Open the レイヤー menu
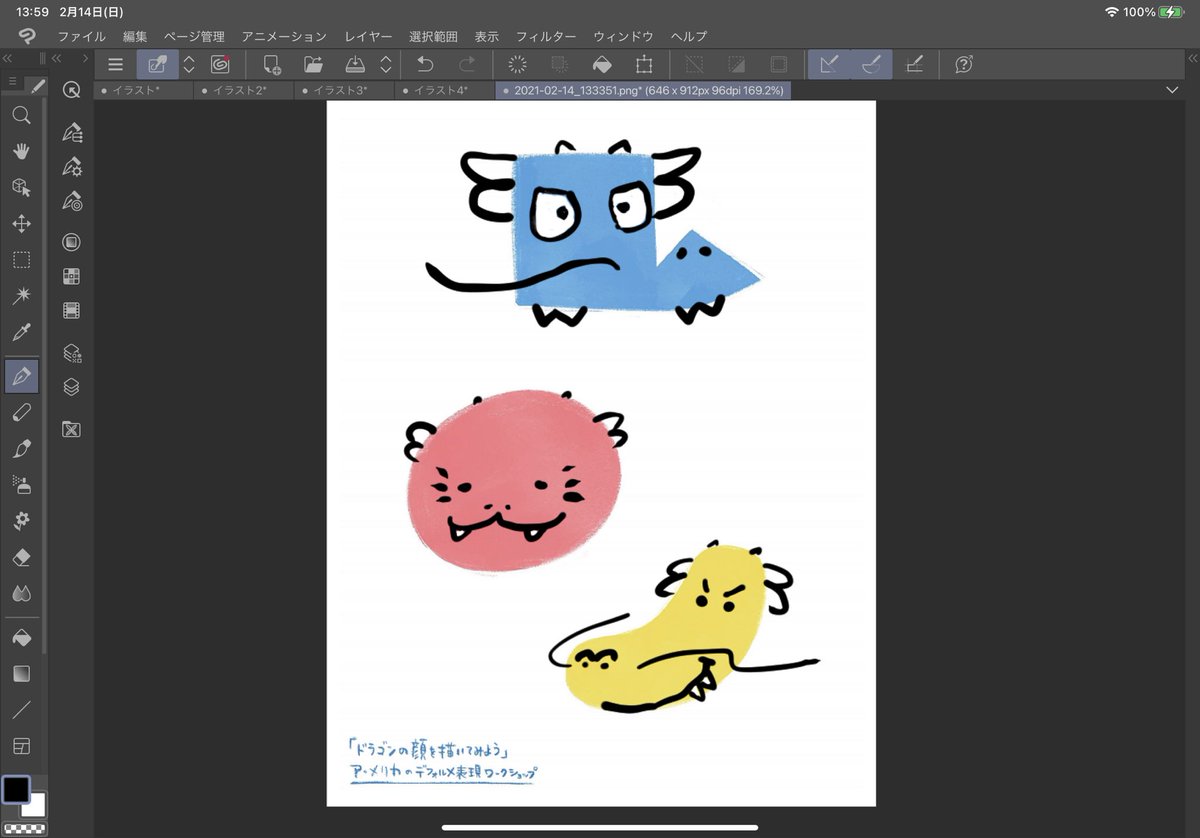Image resolution: width=1200 pixels, height=838 pixels. pos(368,36)
